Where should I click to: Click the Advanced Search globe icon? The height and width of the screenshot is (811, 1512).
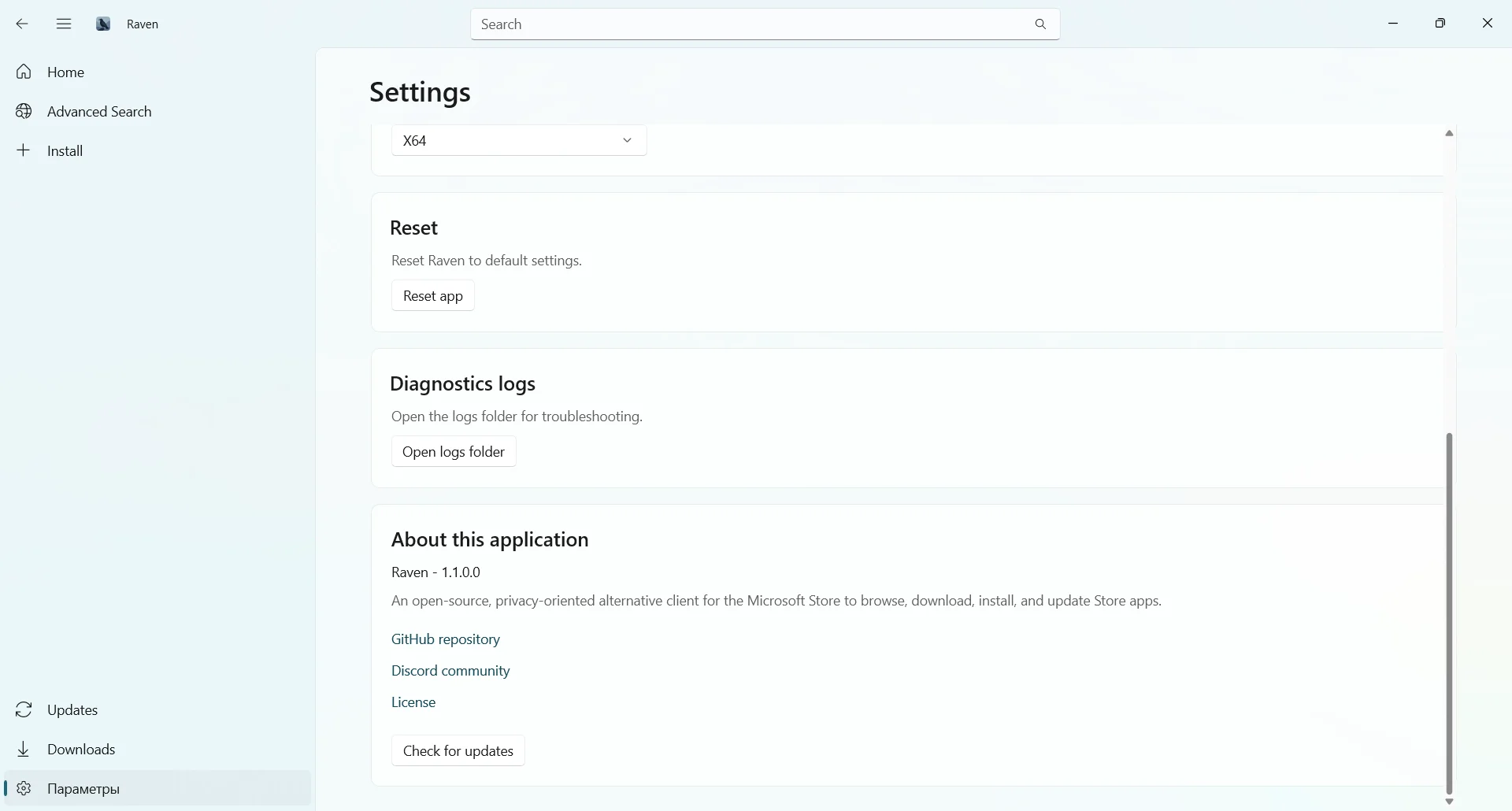[x=24, y=112]
